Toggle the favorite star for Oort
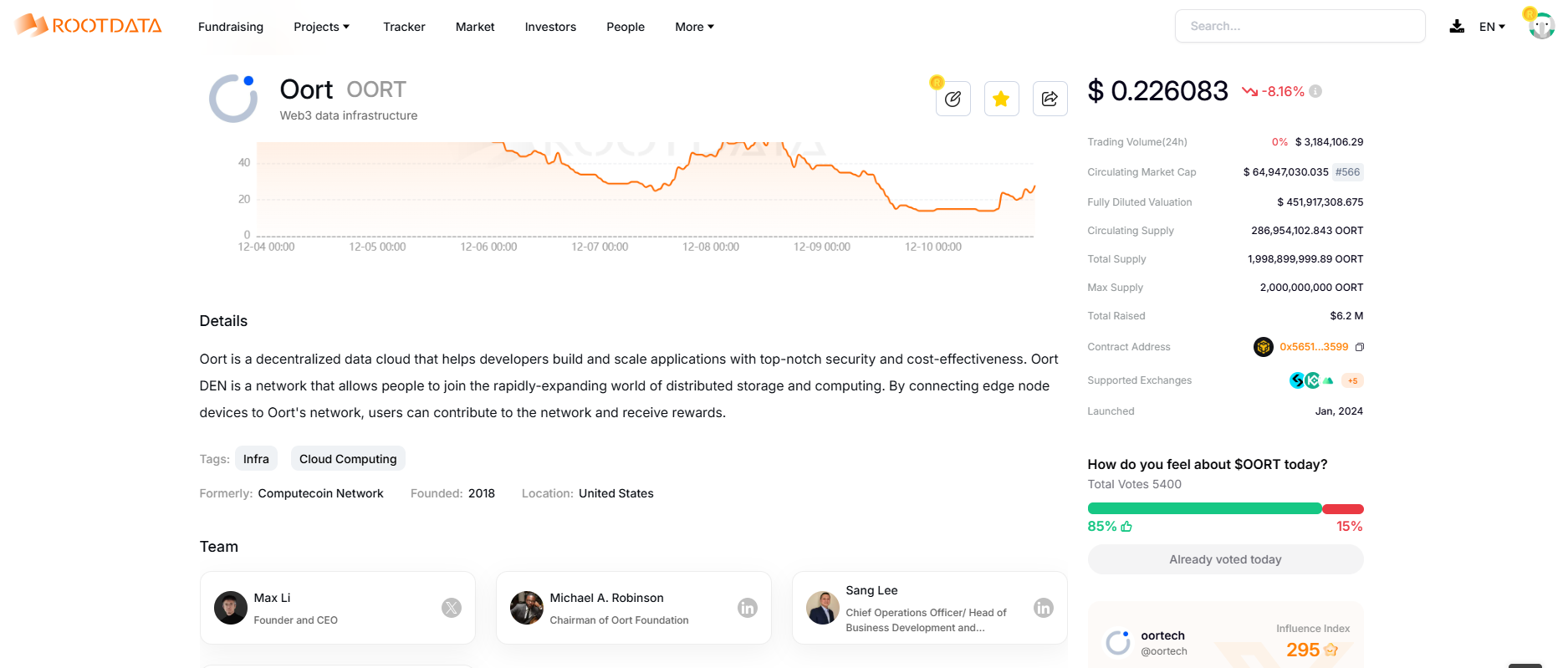The width and height of the screenshot is (1568, 668). pos(1001,99)
